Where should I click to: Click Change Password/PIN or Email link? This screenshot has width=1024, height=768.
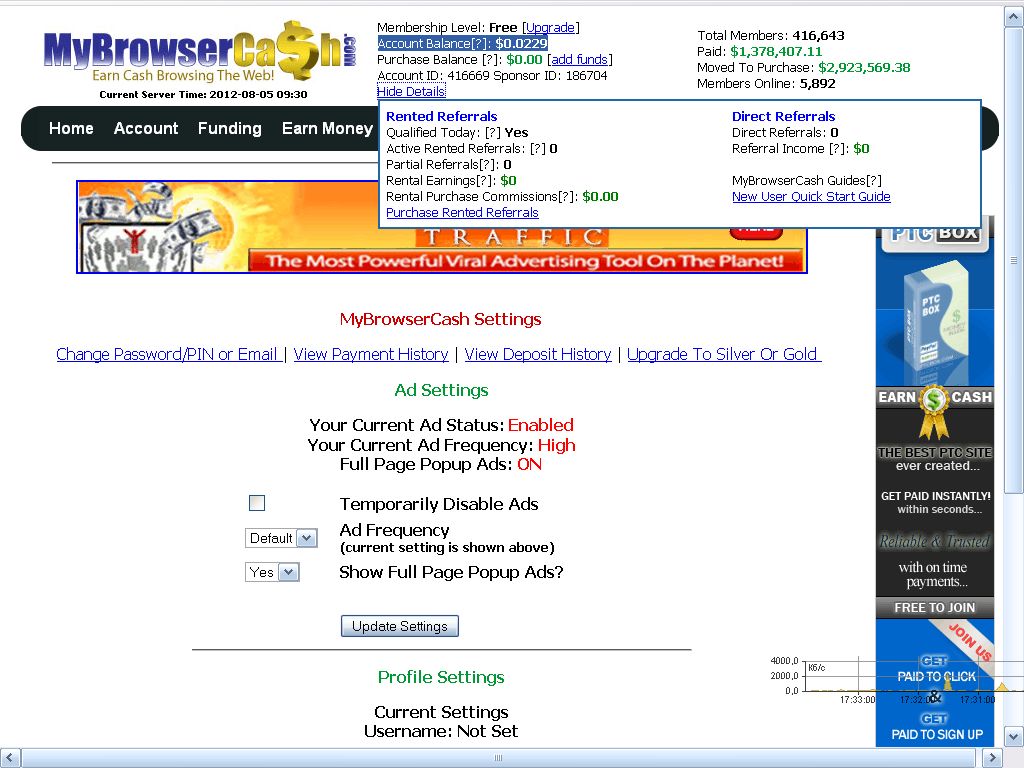tap(168, 354)
